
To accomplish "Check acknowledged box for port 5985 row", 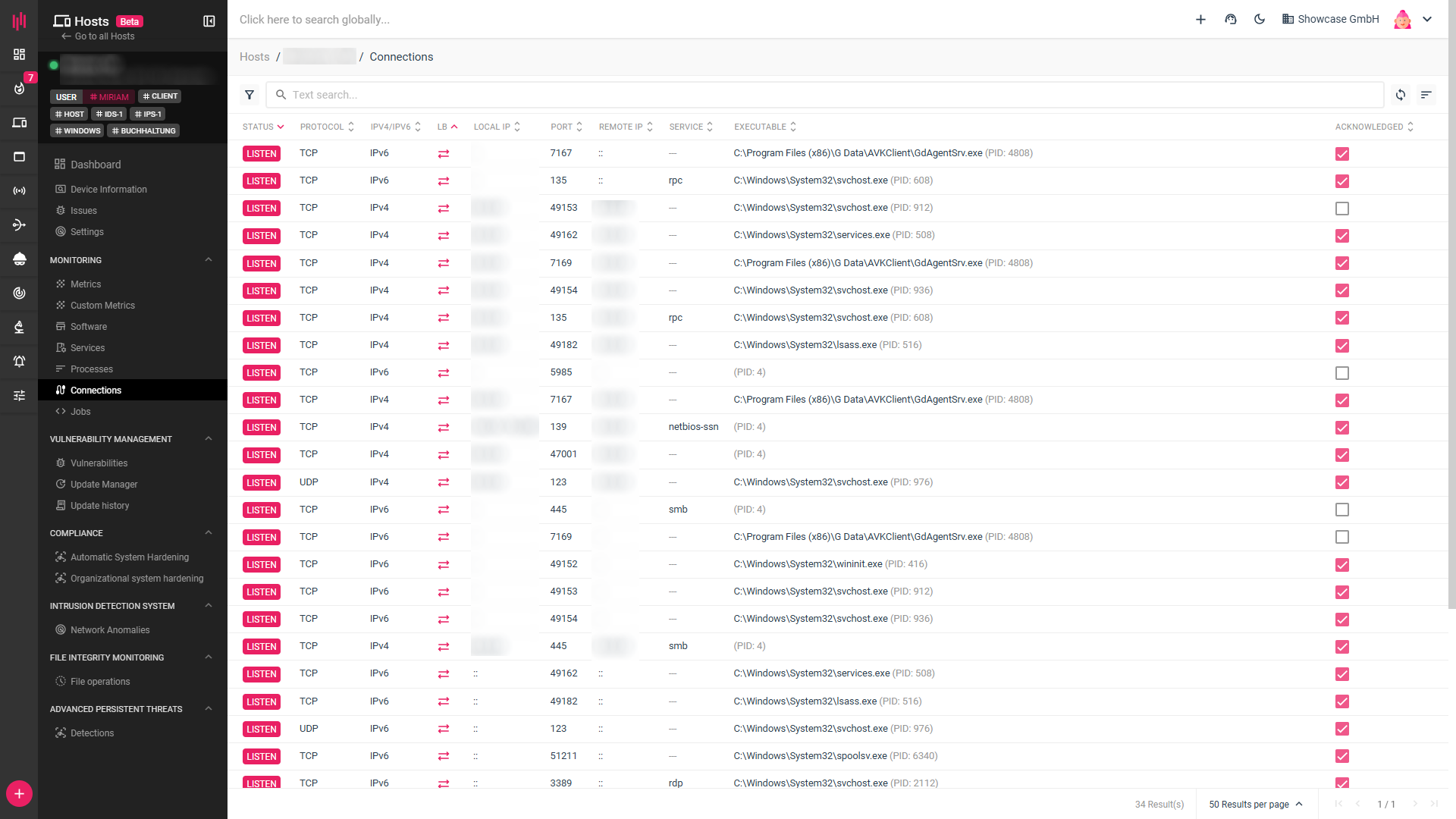I will 1341,373.
